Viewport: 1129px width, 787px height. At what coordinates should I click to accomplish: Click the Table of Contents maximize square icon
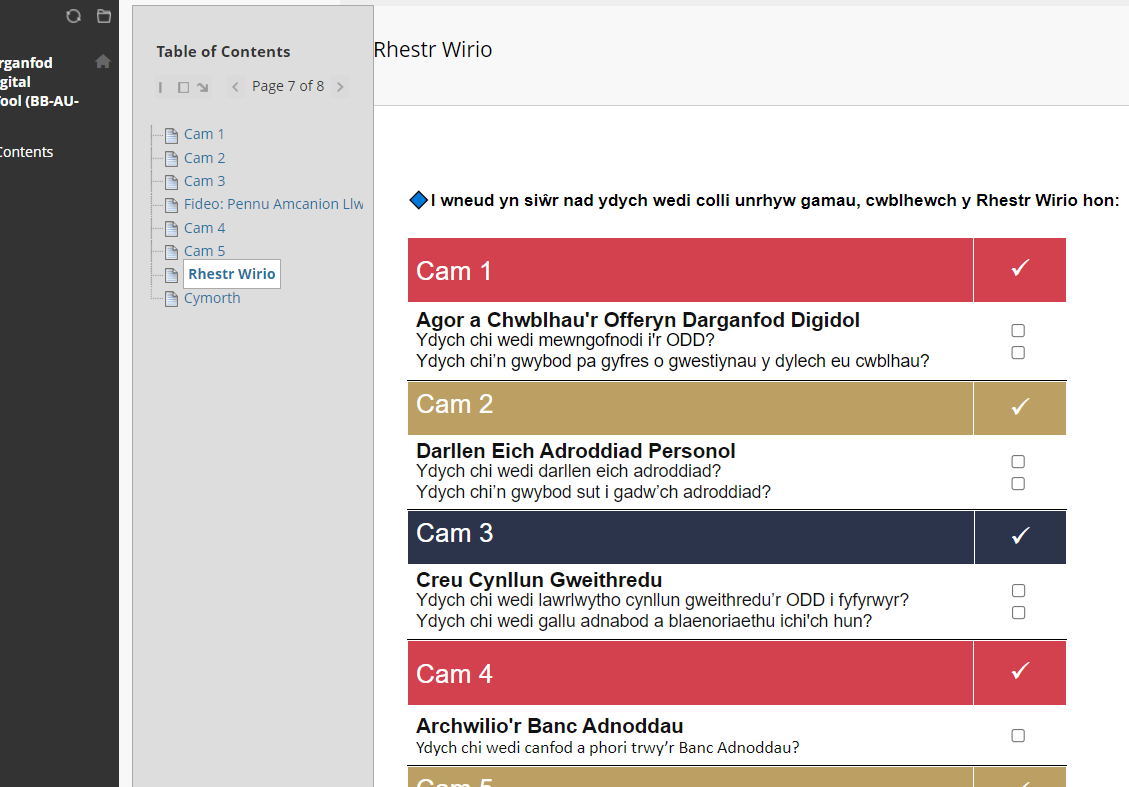(x=183, y=87)
